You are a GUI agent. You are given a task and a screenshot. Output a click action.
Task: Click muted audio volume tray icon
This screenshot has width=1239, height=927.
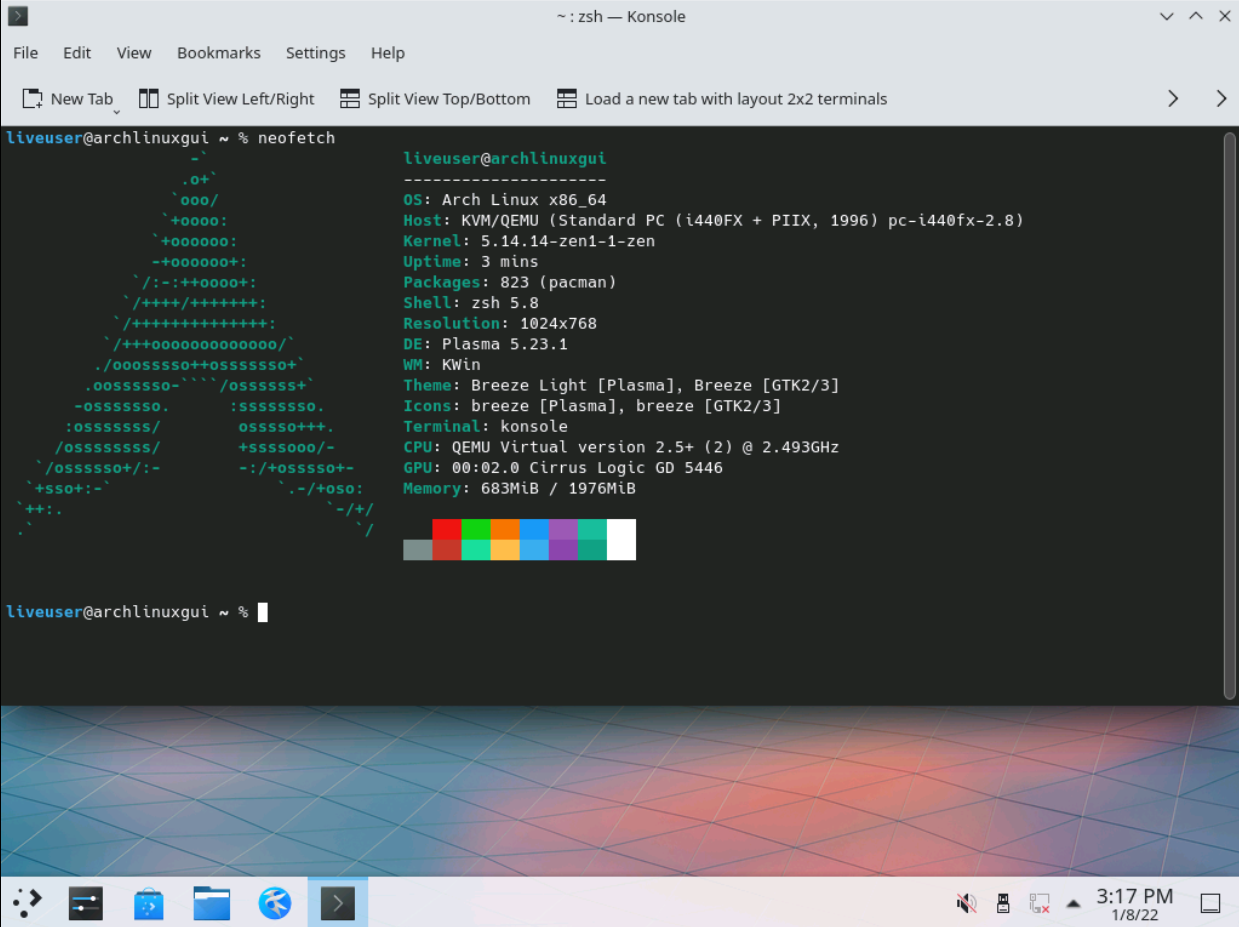(966, 904)
